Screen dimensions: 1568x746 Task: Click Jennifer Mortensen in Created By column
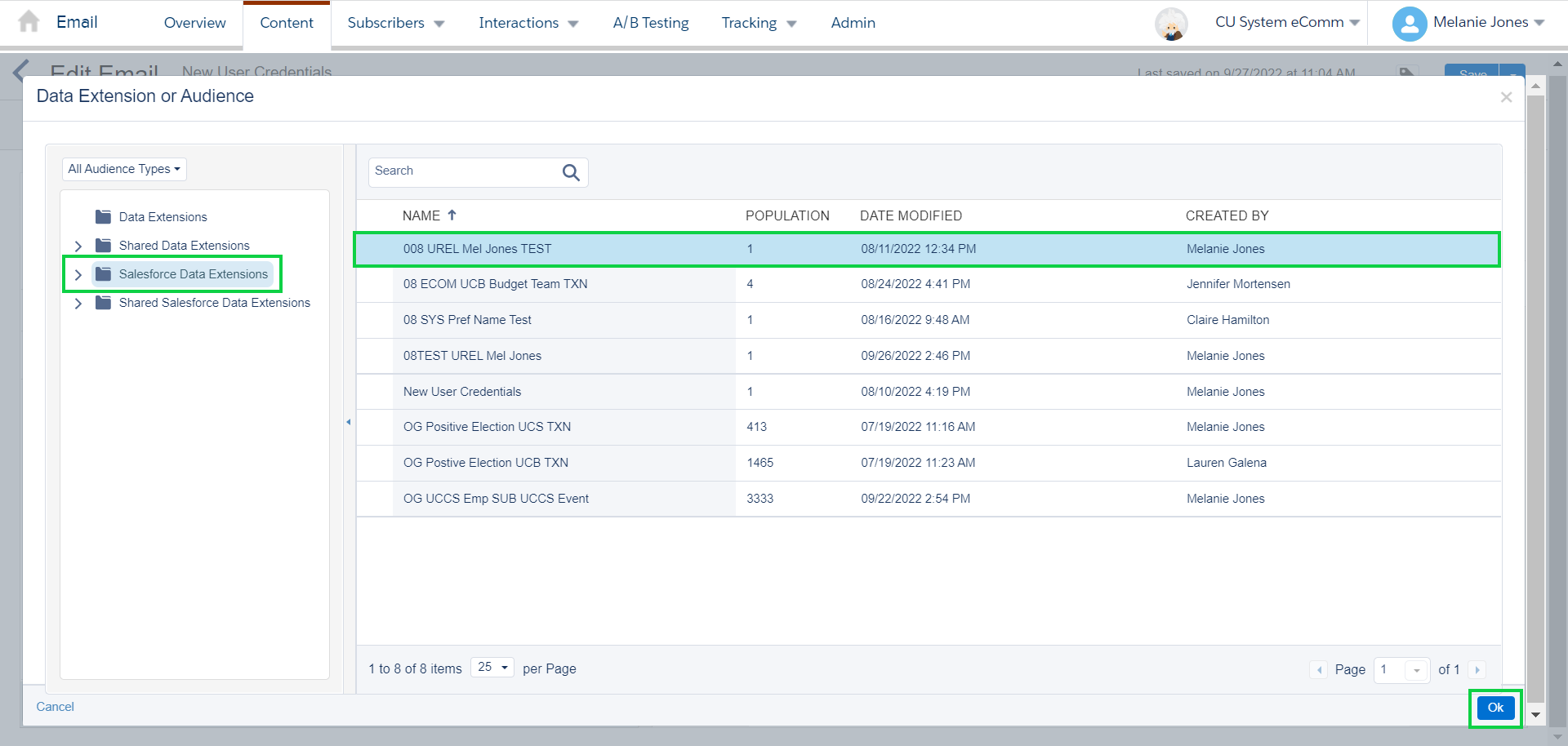[x=1238, y=284]
